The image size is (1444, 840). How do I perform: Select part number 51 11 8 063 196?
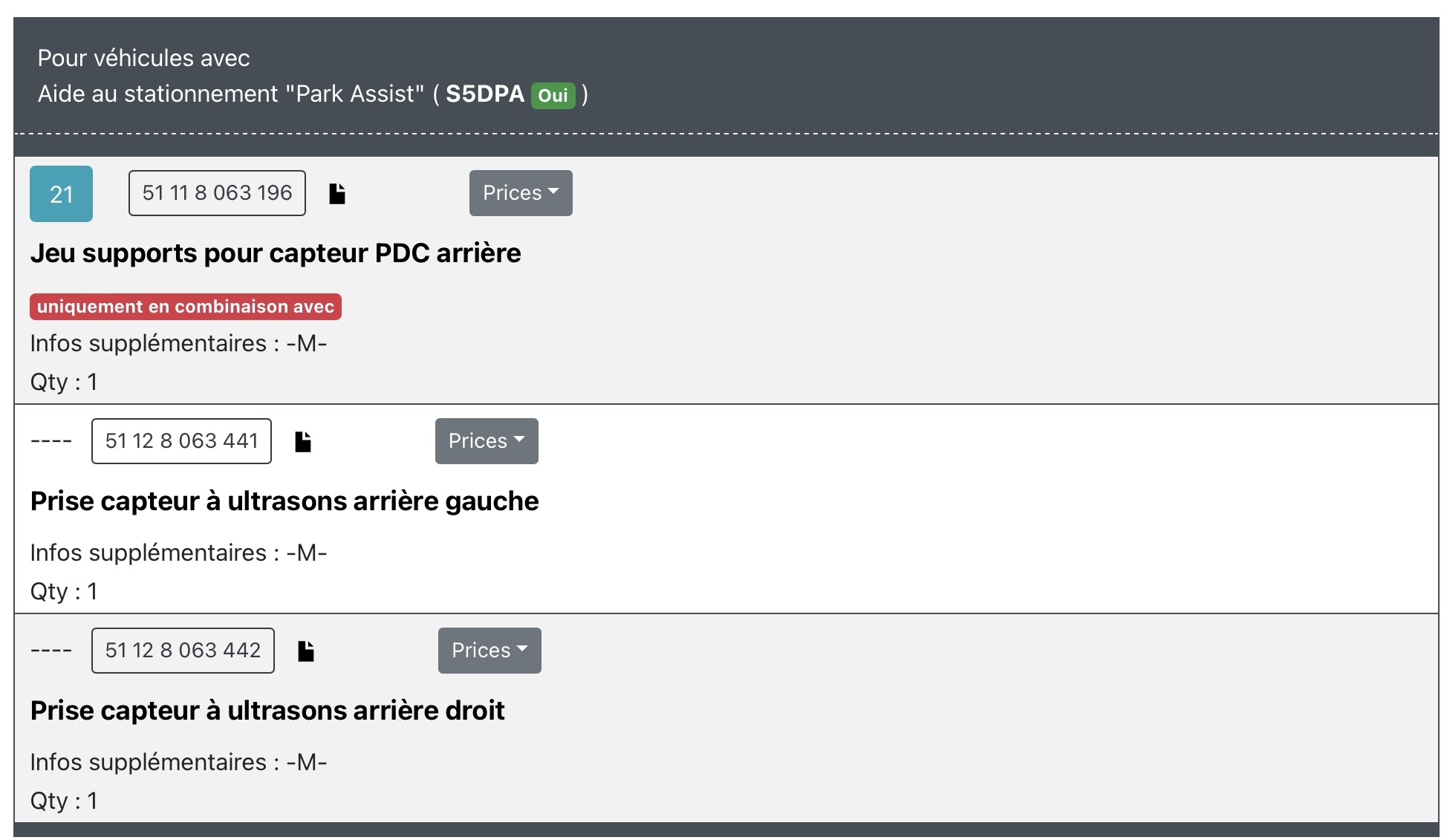click(x=217, y=193)
